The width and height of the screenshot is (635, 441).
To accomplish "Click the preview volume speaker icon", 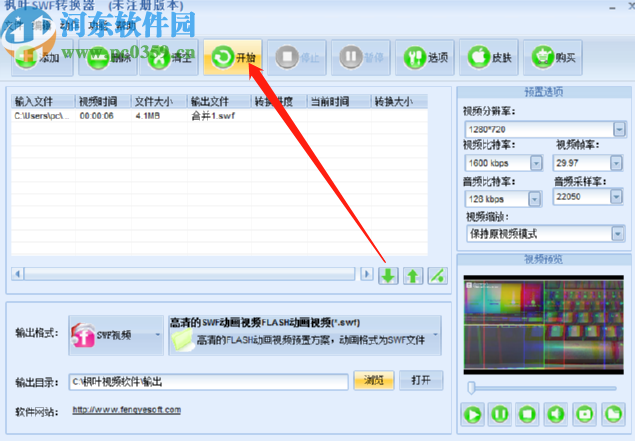I will pos(556,415).
